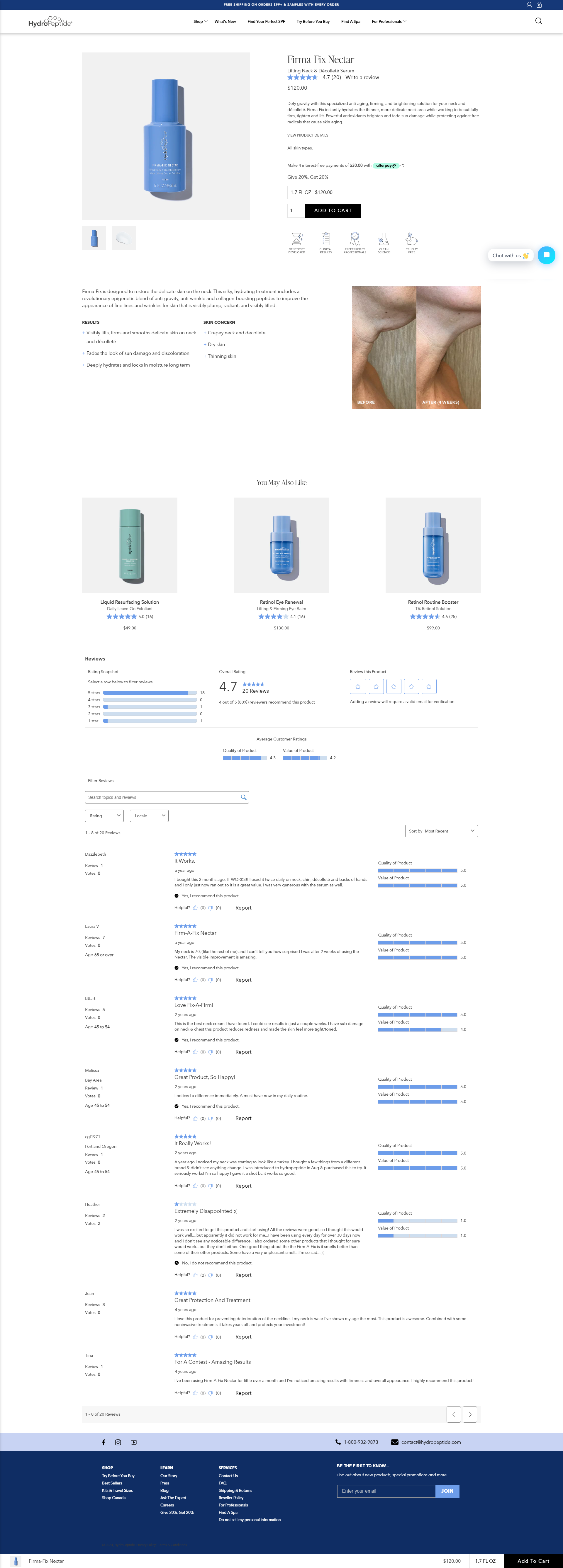Thumbs down Laura V's Firm-A-Fix Nectar review
Screen dimensions: 563x1568
pos(211,979)
